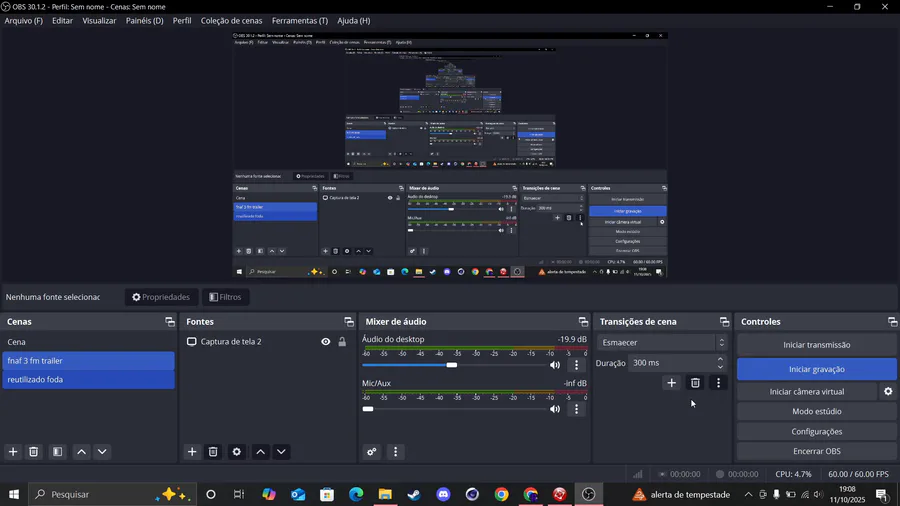Add a new scene with the plus icon
This screenshot has width=900, height=506.
click(13, 451)
